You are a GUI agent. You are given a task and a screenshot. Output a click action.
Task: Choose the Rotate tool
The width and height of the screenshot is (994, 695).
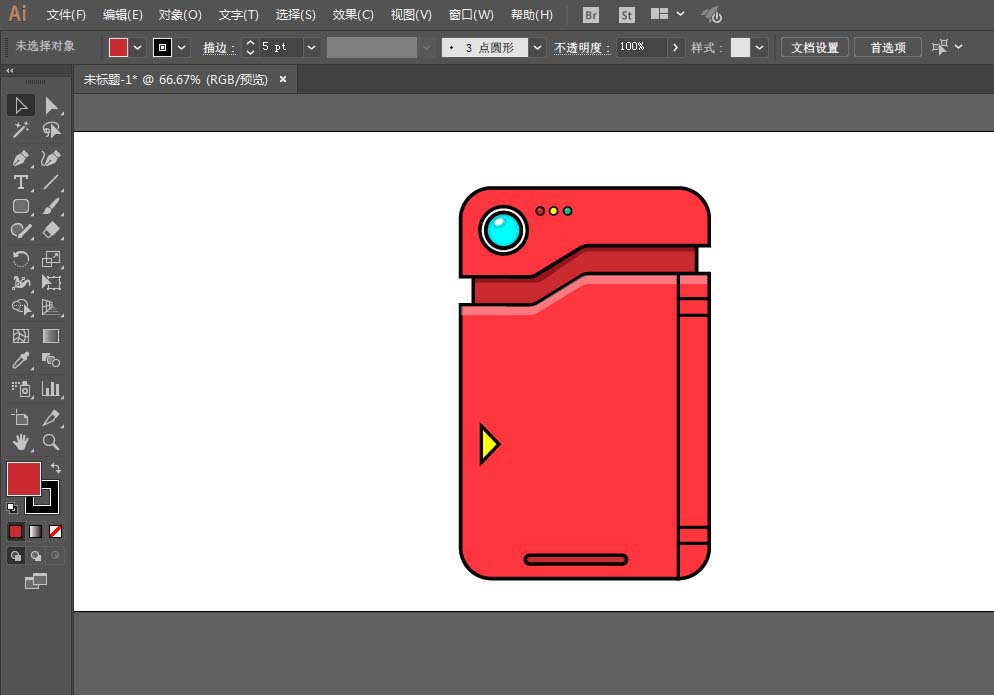click(x=20, y=259)
